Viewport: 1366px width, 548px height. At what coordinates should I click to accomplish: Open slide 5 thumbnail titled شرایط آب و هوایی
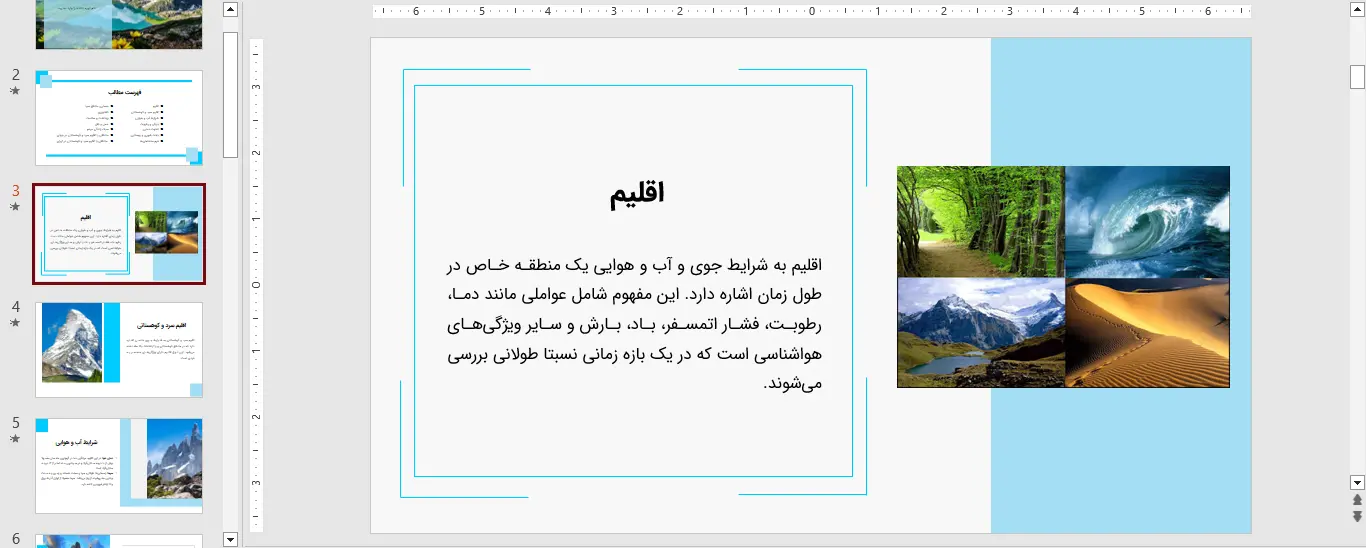tap(119, 466)
